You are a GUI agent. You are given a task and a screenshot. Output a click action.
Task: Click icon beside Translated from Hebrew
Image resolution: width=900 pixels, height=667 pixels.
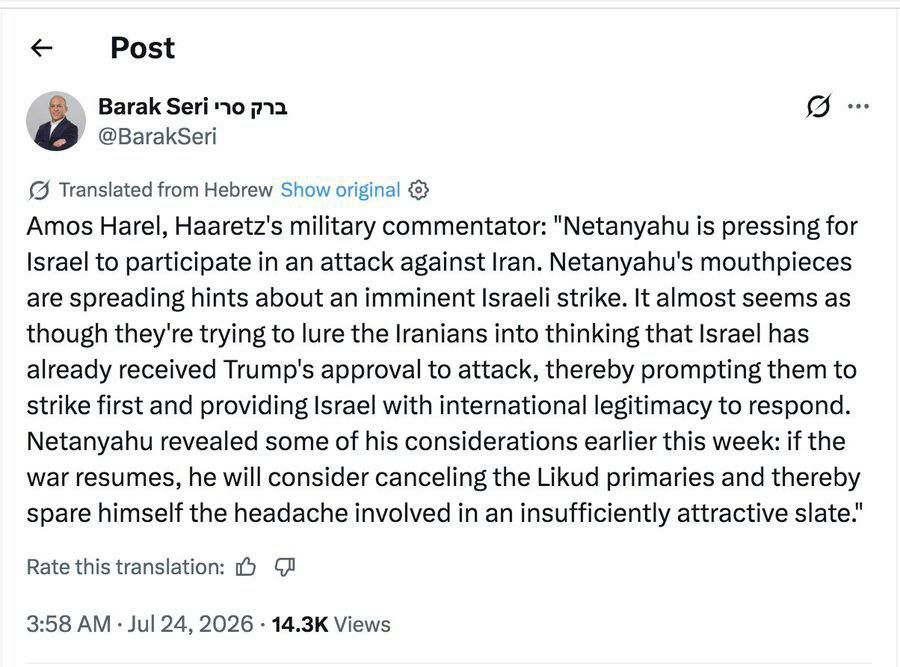(39, 190)
